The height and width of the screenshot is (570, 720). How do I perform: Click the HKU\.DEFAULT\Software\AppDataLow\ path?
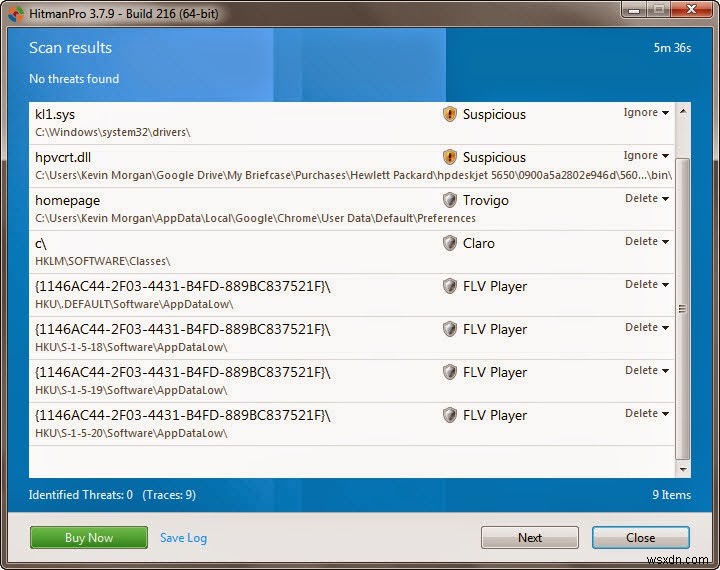[x=134, y=304]
